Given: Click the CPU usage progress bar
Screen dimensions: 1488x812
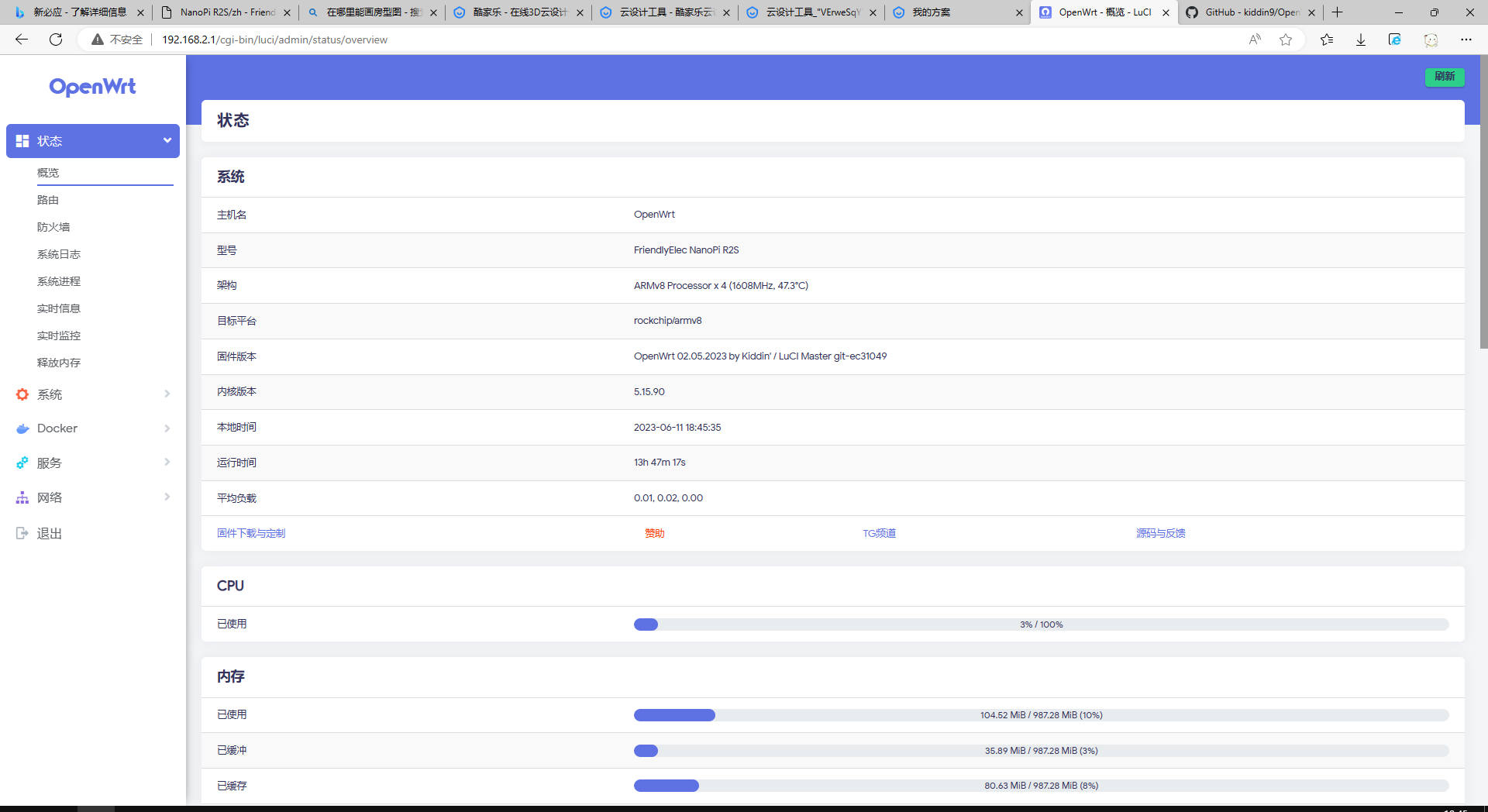Looking at the screenshot, I should [1041, 624].
